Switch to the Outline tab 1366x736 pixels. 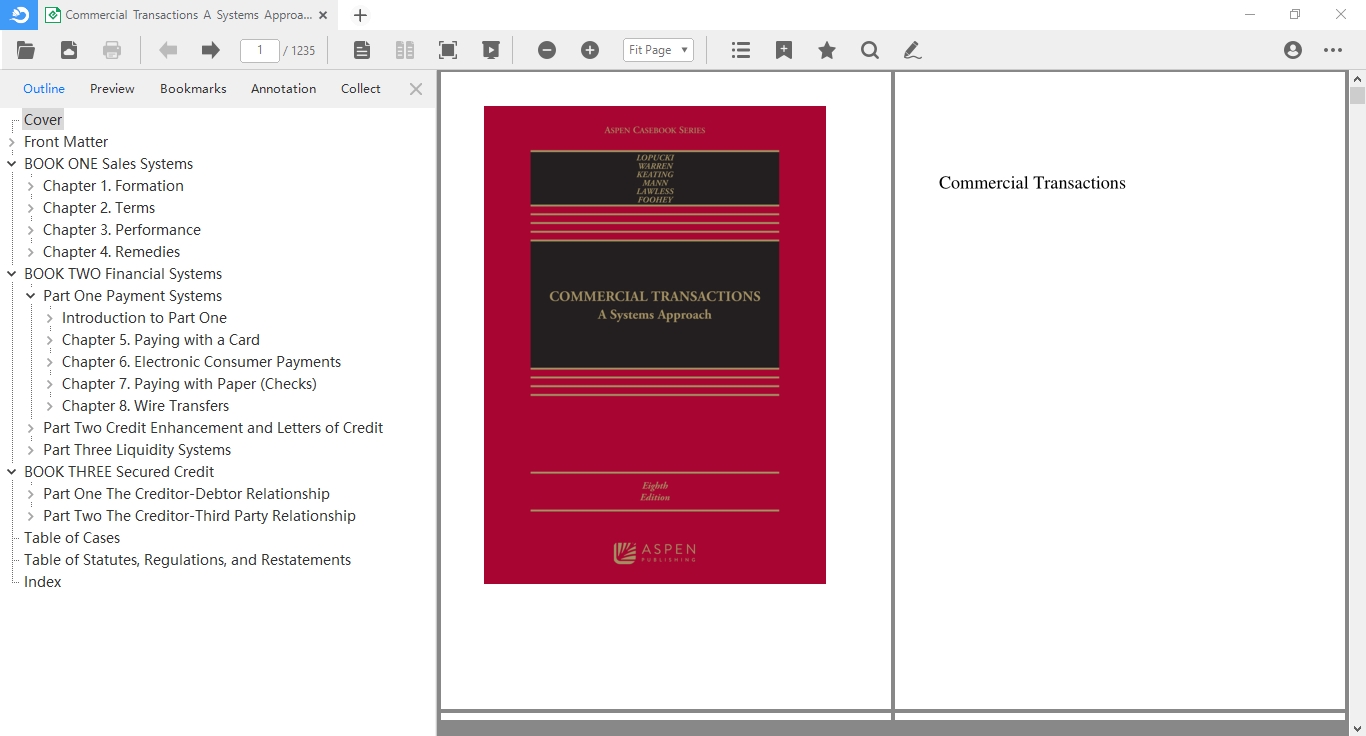(44, 89)
